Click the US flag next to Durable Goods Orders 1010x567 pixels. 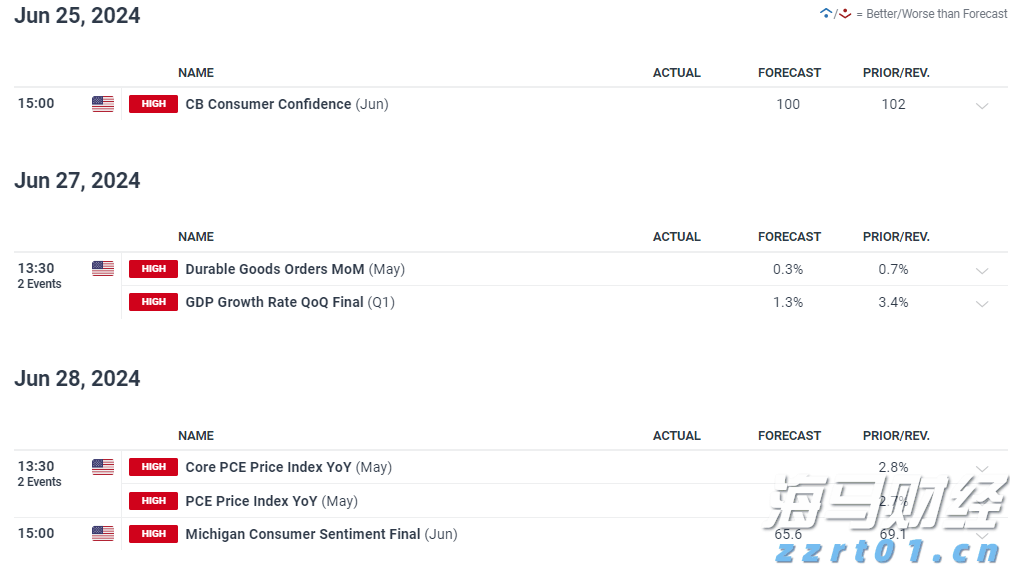tap(103, 269)
